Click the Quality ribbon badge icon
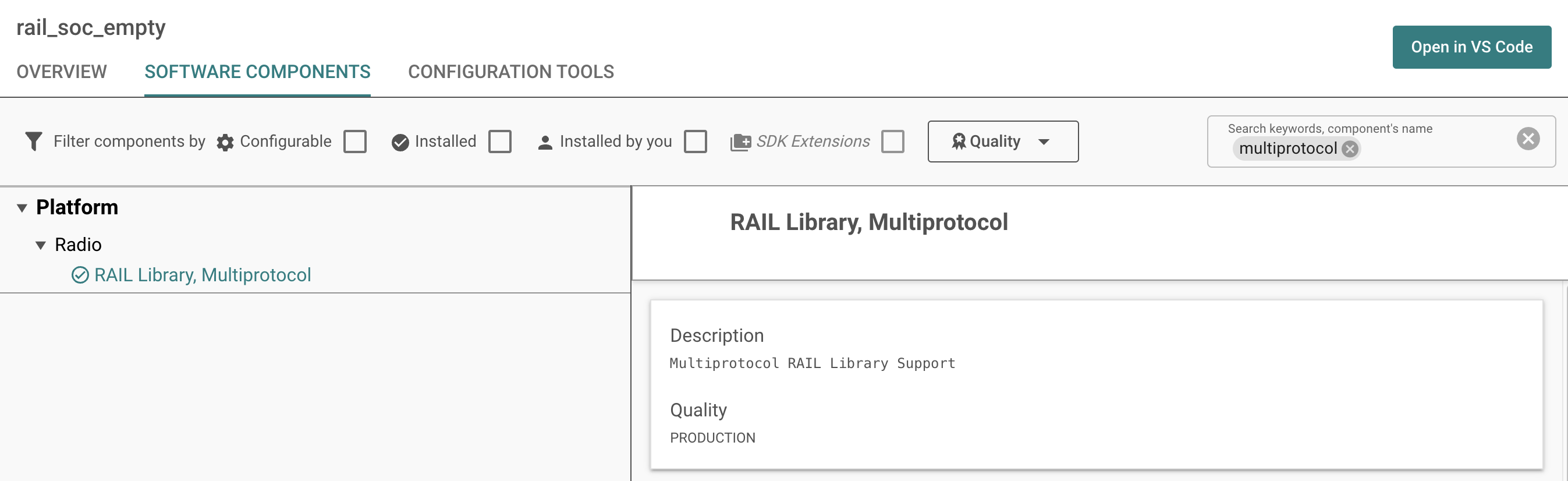 pyautogui.click(x=959, y=142)
